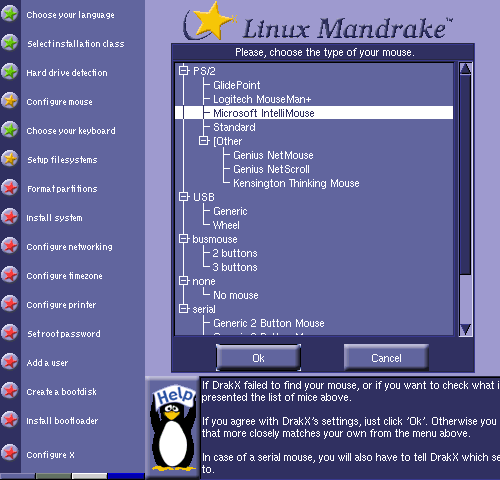Choose Kensington Thinking Mouse entry

coord(296,183)
